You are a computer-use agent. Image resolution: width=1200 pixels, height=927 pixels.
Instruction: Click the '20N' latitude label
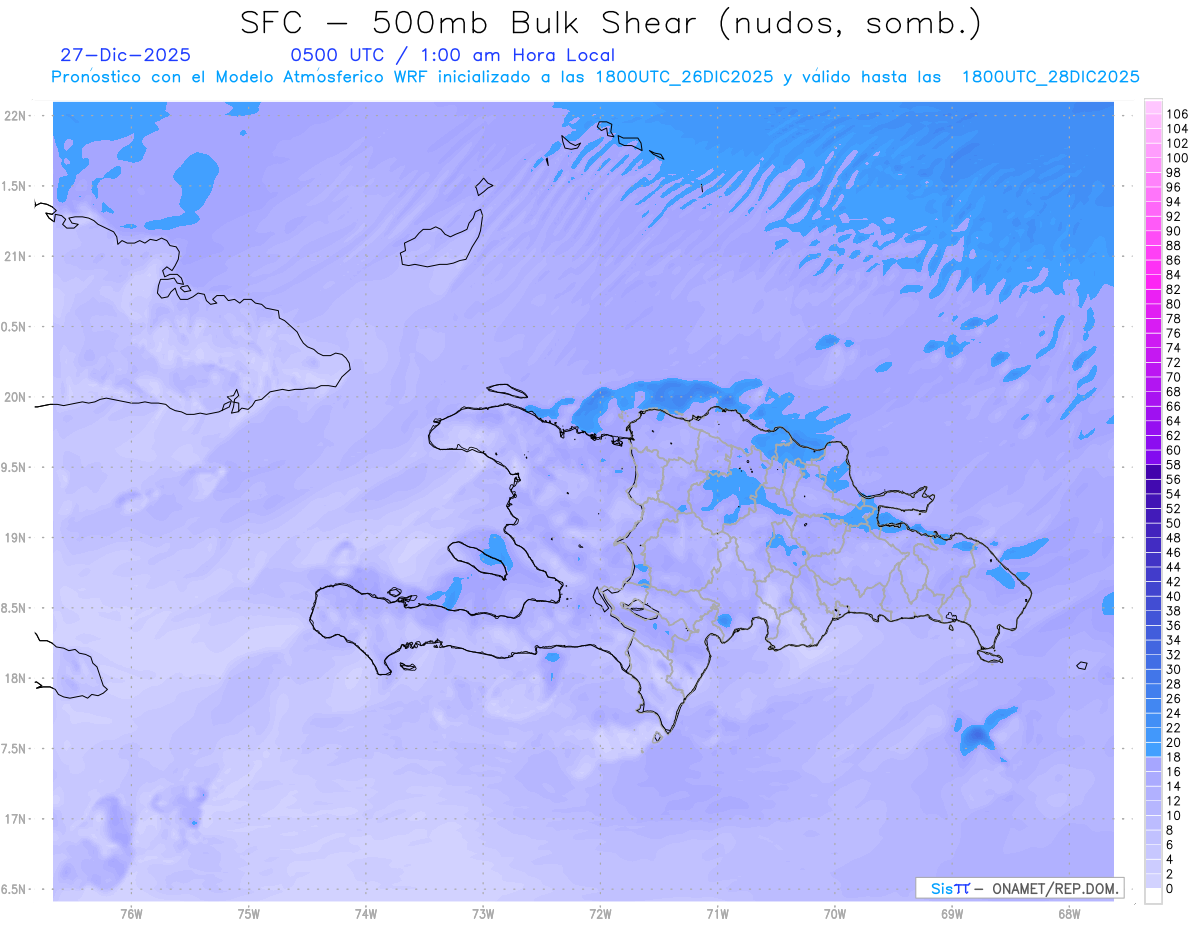point(15,397)
